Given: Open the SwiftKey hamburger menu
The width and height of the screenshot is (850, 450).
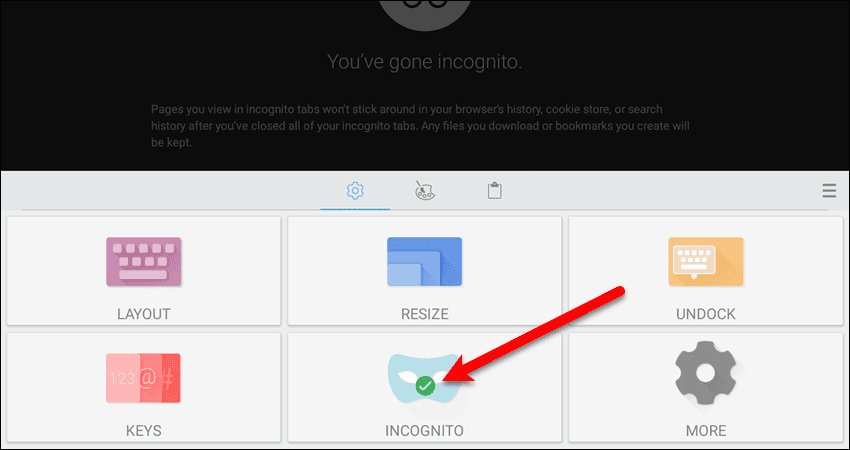Looking at the screenshot, I should coord(829,191).
